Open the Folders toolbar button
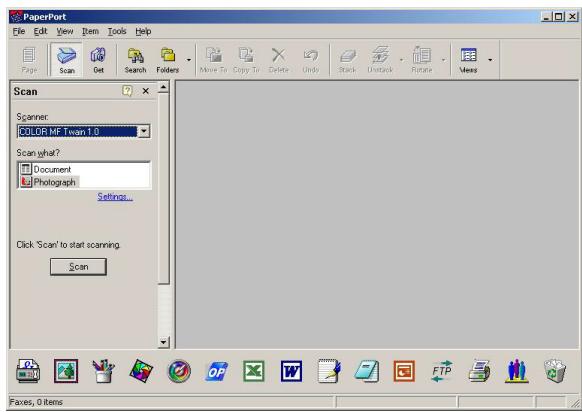582x412 pixels. coord(167,60)
